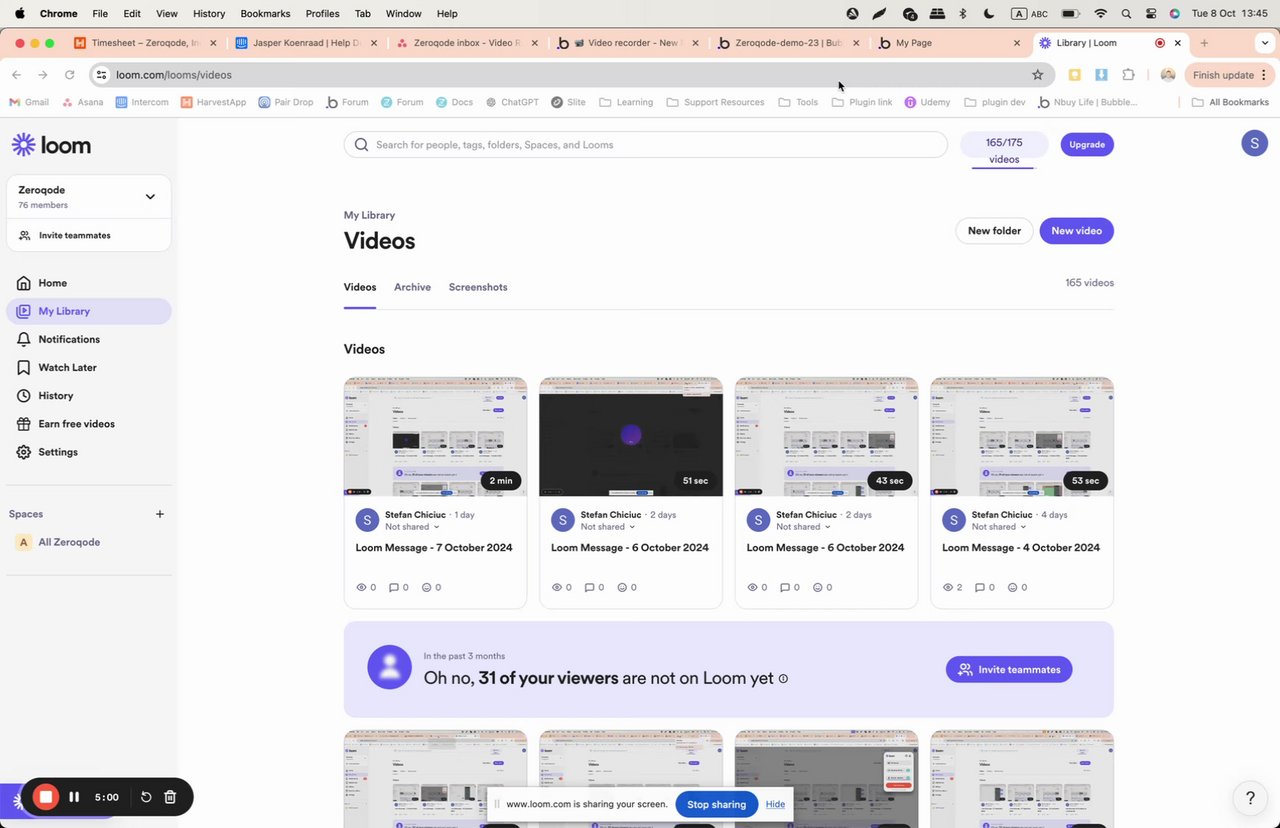Open the All Bookmarks folder
Viewport: 1280px width, 828px height.
[1230, 102]
